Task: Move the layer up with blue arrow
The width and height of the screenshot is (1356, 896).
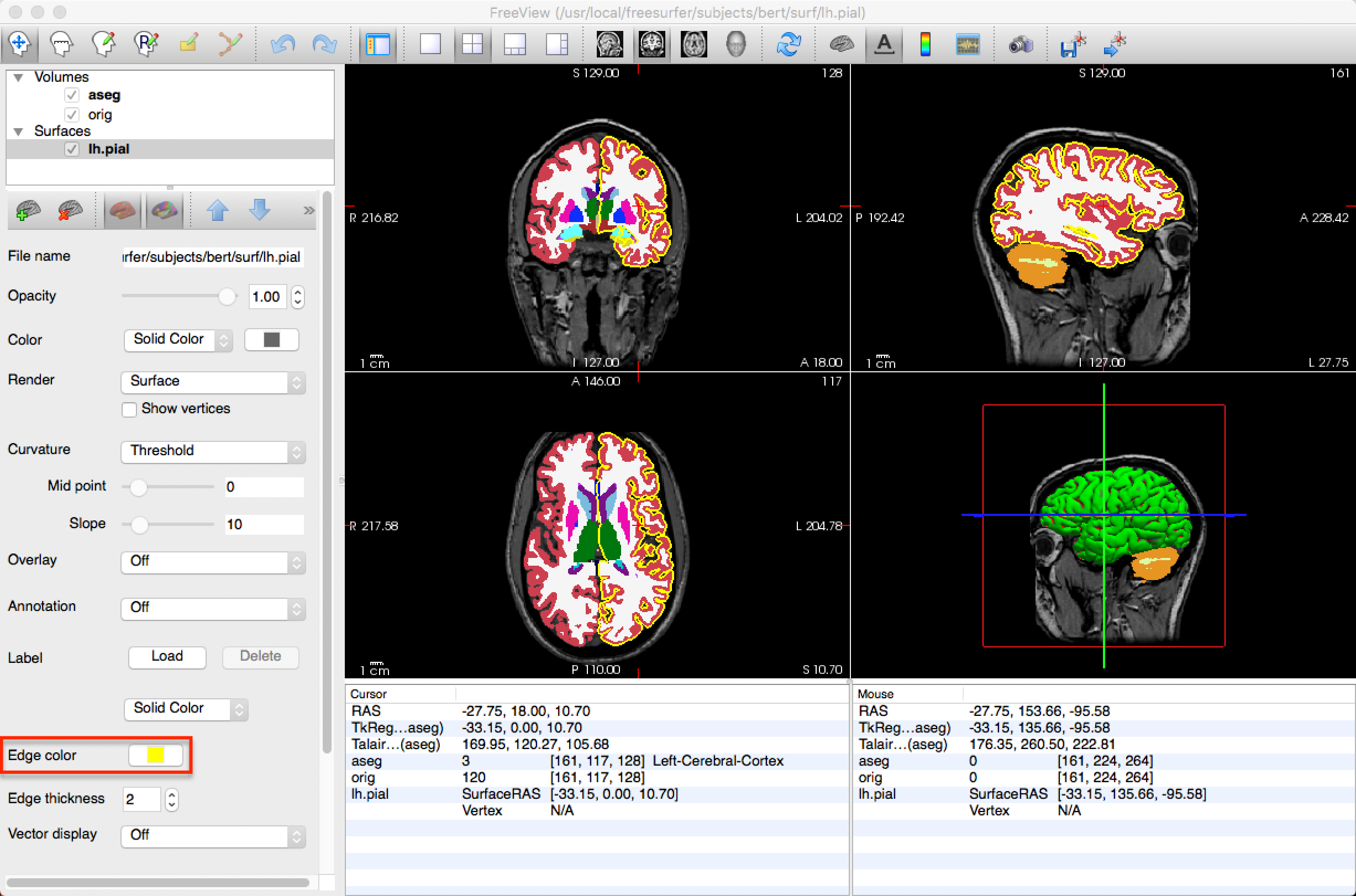Action: click(217, 211)
